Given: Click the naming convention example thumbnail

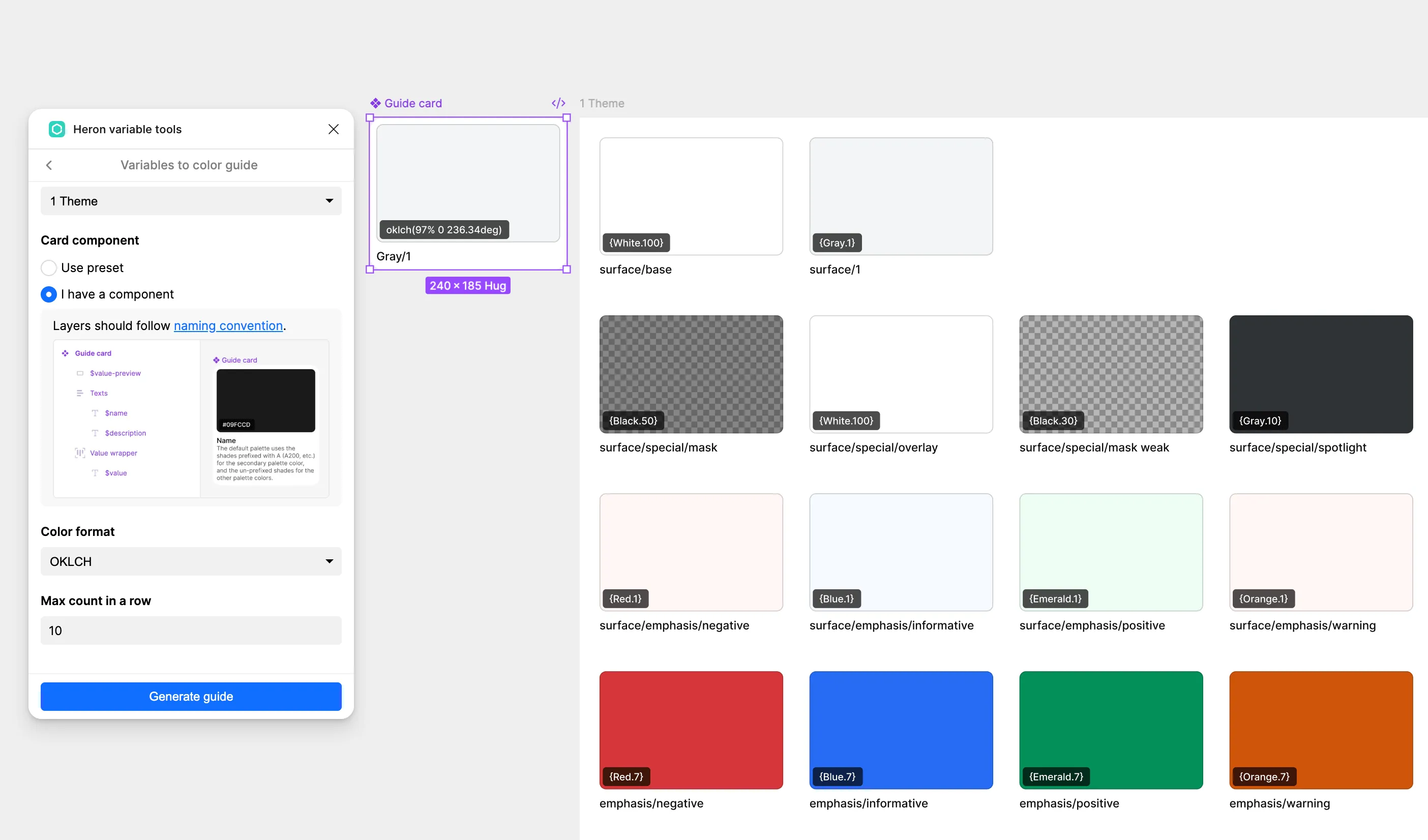Looking at the screenshot, I should coord(191,418).
